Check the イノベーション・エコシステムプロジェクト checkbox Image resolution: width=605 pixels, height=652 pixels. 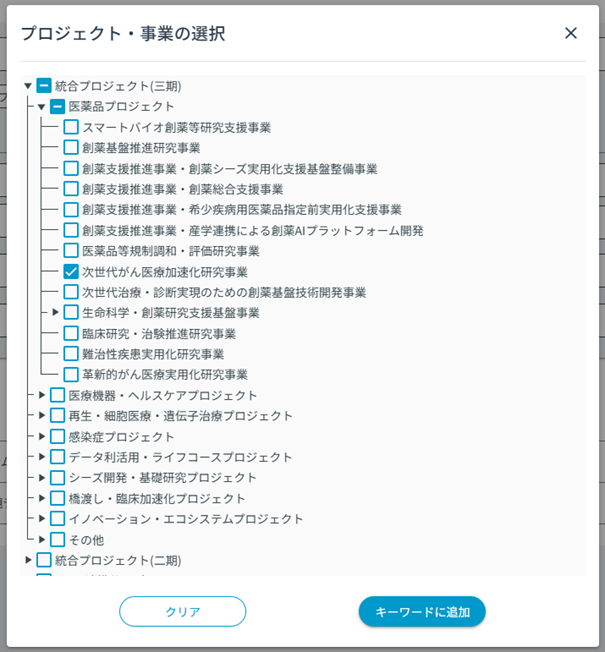point(57,519)
